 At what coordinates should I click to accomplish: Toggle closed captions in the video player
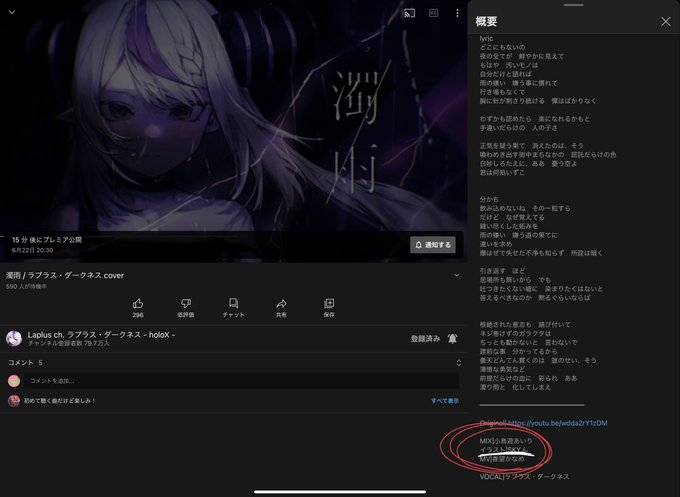433,13
